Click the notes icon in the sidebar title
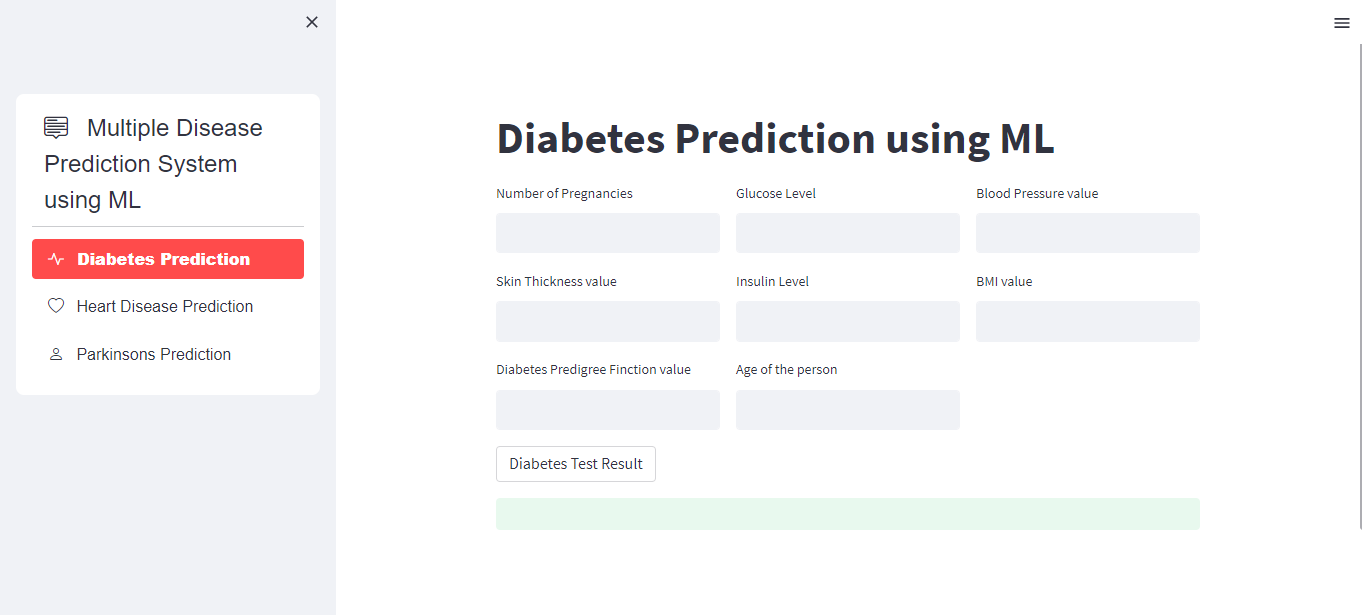Viewport: 1362px width, 615px height. (x=55, y=126)
